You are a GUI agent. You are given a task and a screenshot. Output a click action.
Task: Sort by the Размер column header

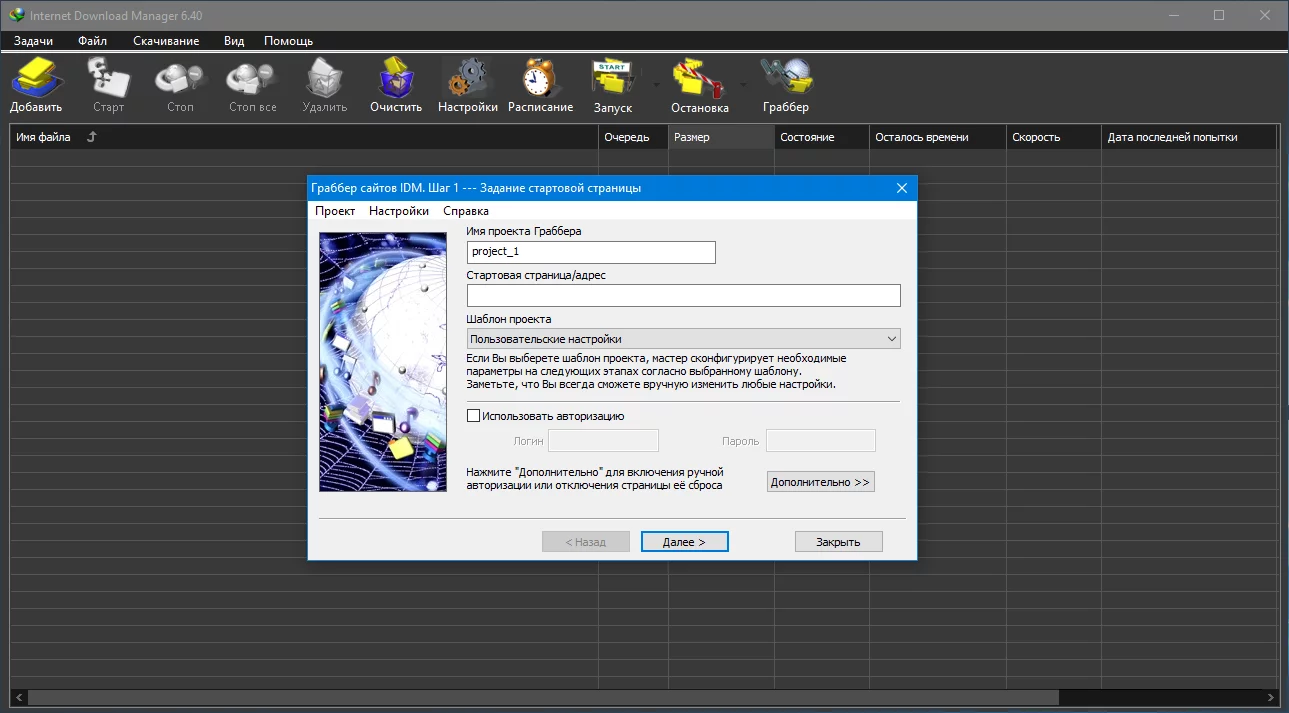point(721,137)
